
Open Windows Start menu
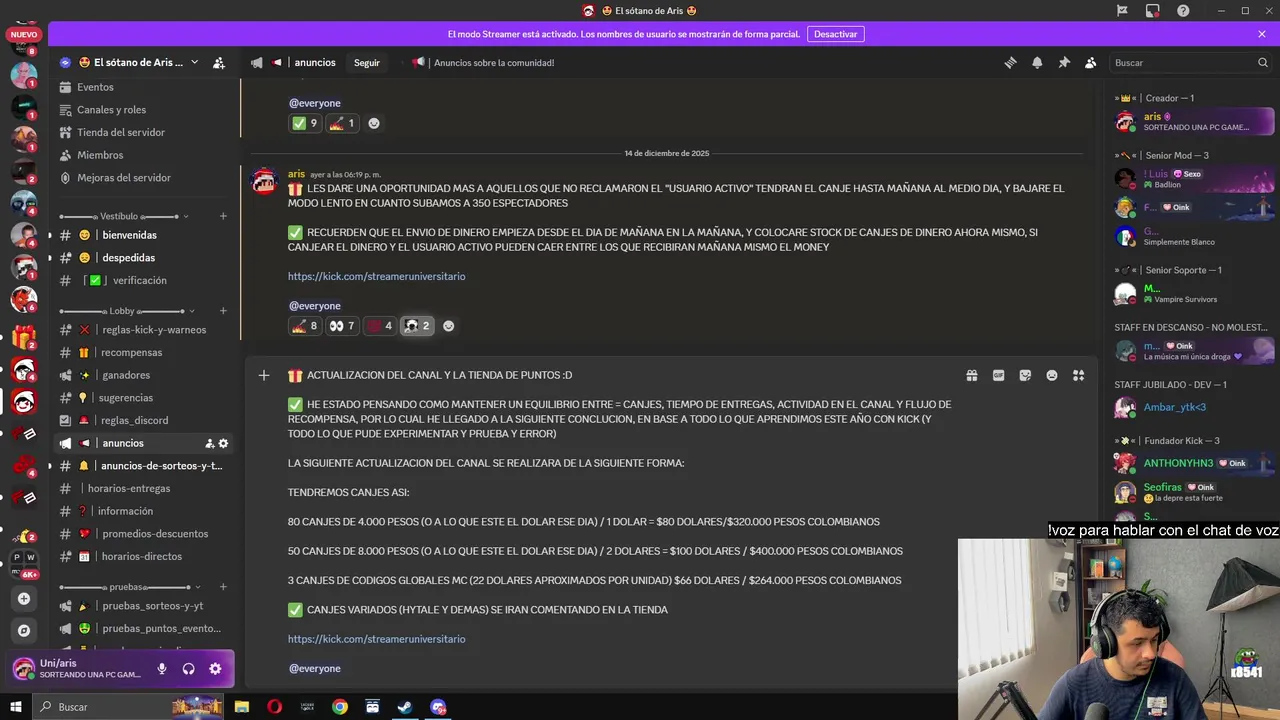tap(16, 707)
